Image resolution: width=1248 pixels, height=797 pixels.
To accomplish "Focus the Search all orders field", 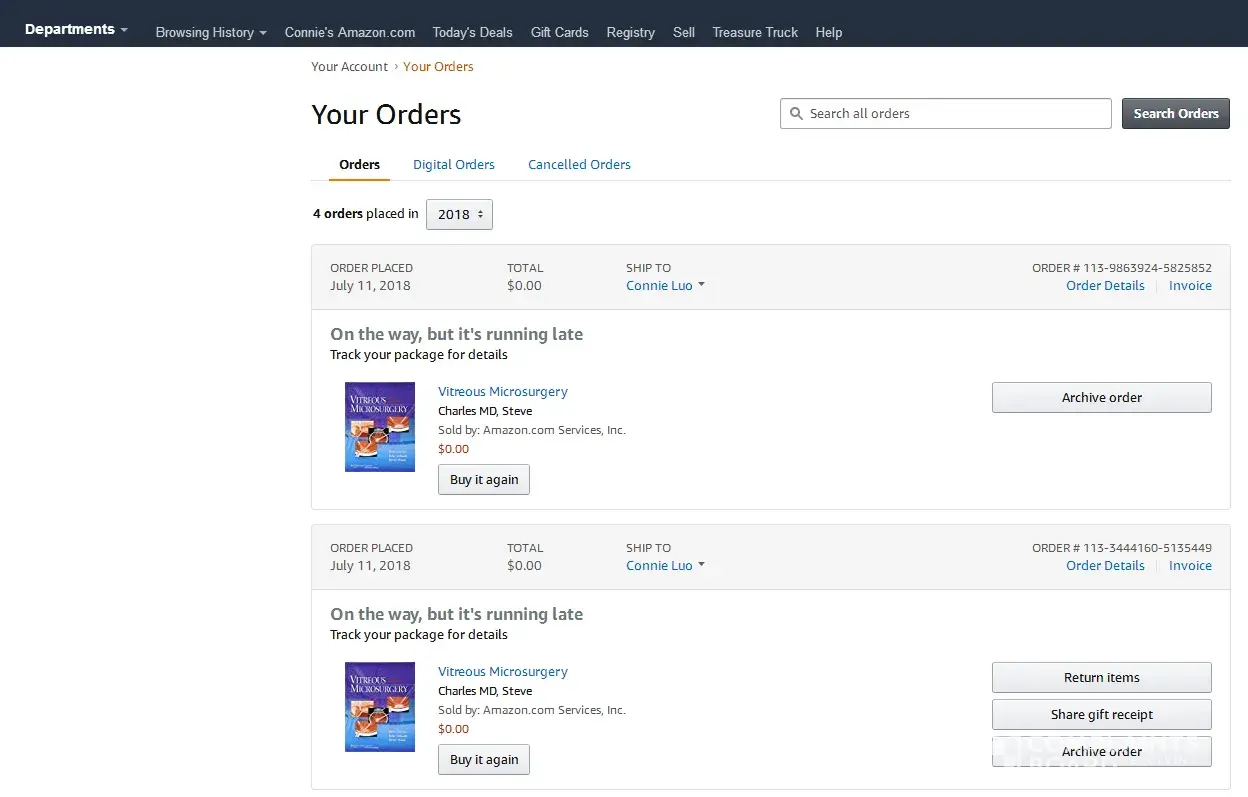I will click(x=955, y=114).
